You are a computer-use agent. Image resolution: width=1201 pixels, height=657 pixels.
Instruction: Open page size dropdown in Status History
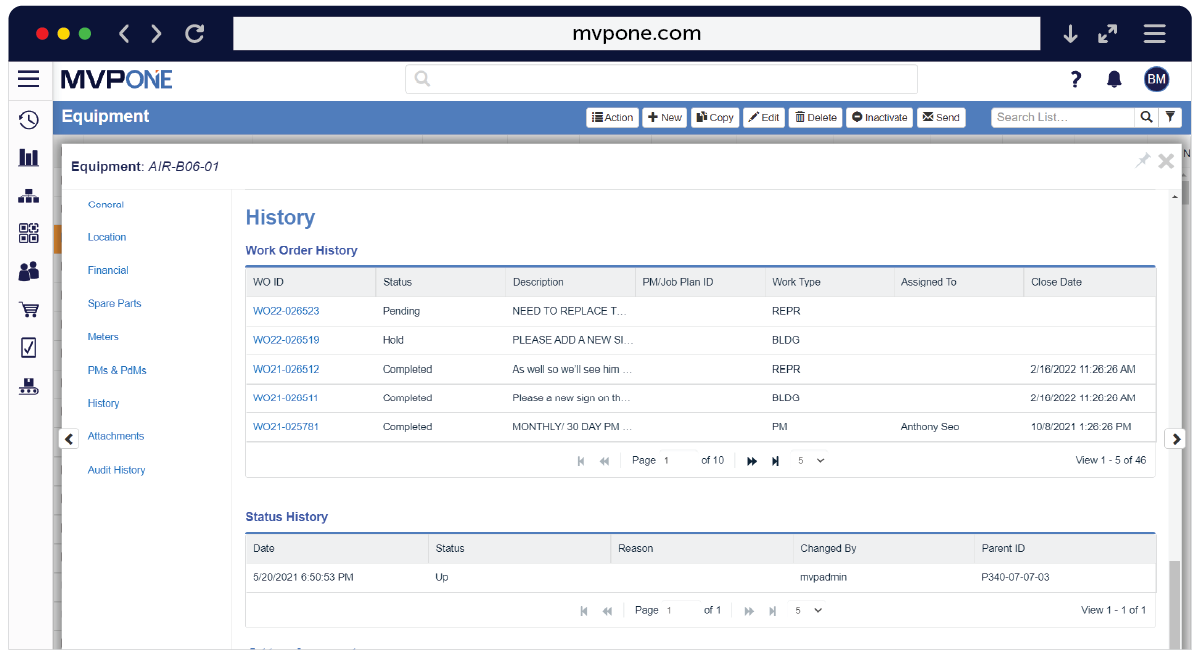pyautogui.click(x=808, y=610)
